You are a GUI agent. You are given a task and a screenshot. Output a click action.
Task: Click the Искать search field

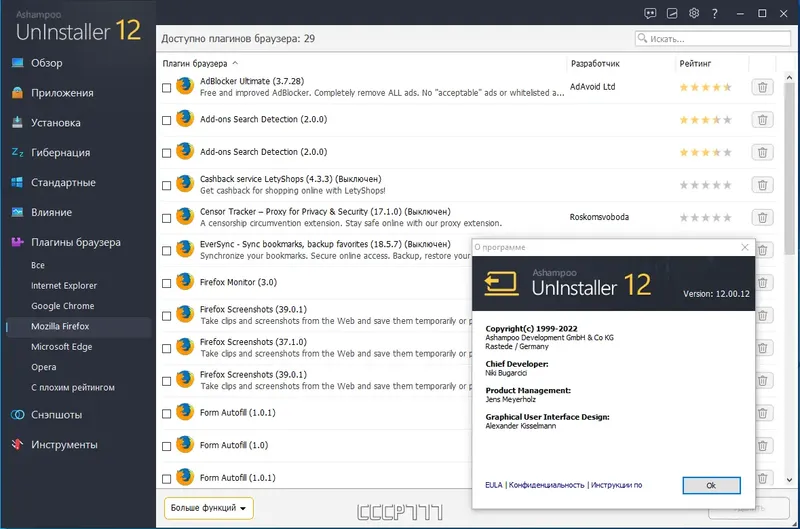point(713,39)
